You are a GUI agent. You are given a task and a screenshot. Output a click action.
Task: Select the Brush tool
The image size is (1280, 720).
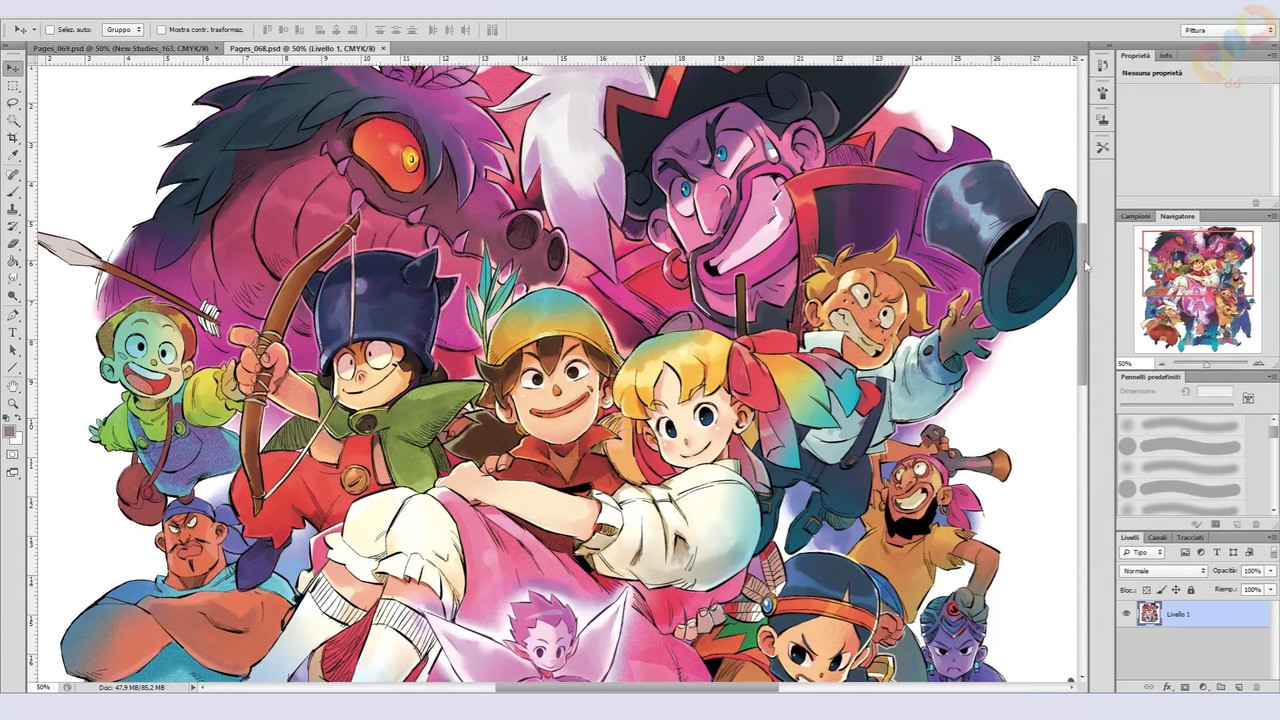tap(12, 191)
